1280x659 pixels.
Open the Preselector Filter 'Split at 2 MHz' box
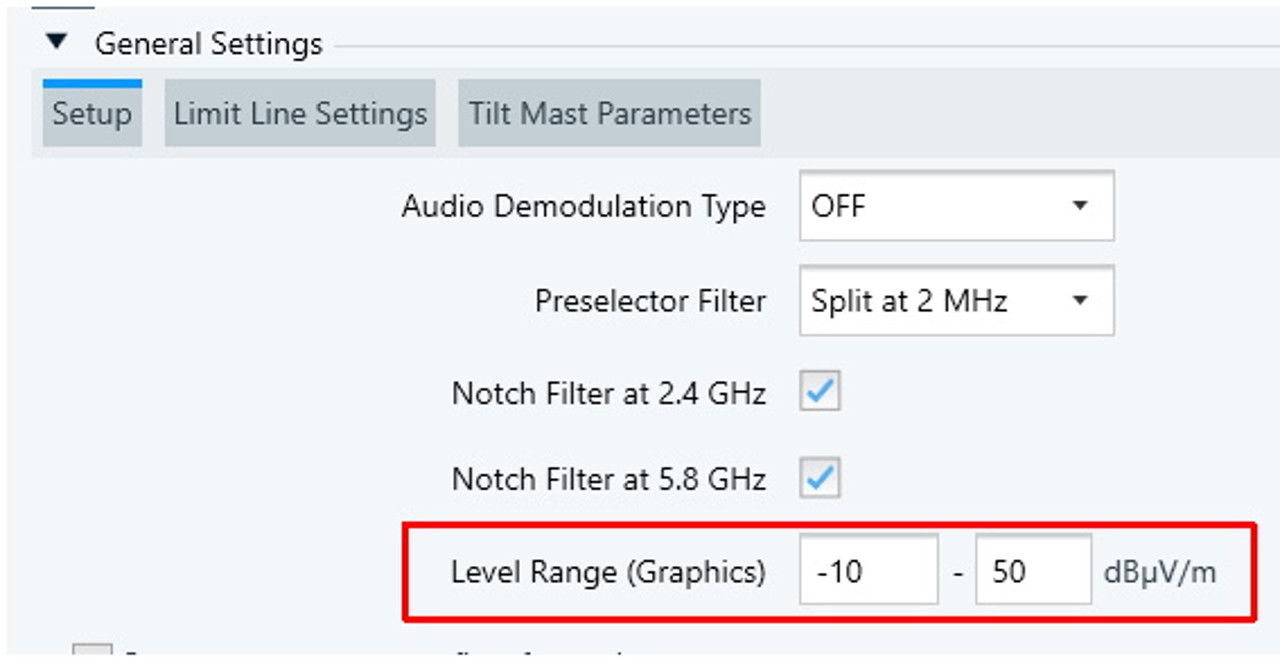pyautogui.click(x=930, y=300)
